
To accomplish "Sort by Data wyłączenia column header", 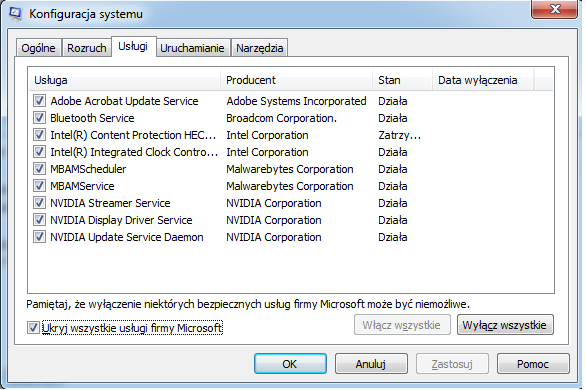I will pyautogui.click(x=483, y=80).
